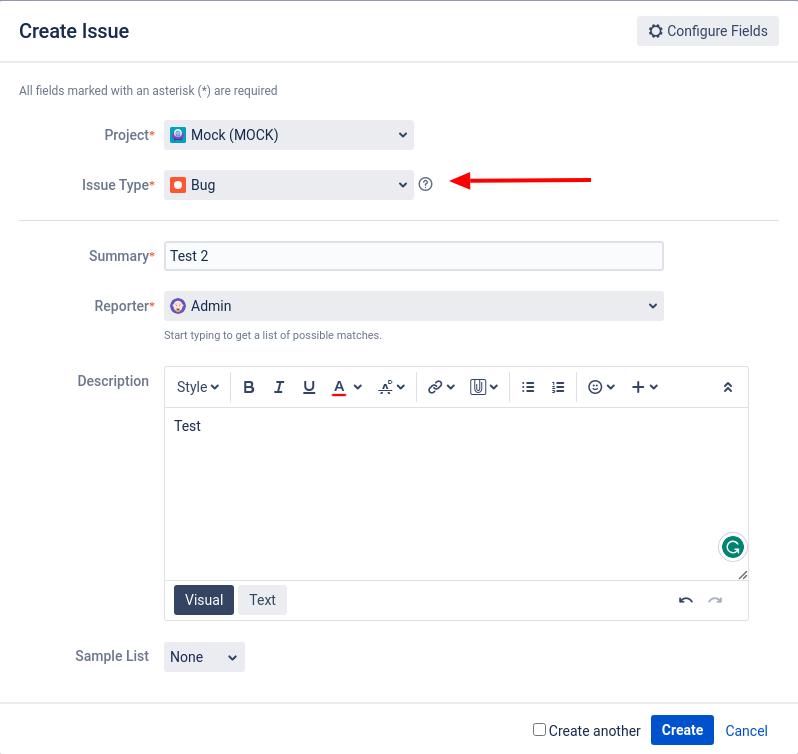Viewport: 798px width, 754px height.
Task: Click the text color A icon
Action: pos(339,387)
